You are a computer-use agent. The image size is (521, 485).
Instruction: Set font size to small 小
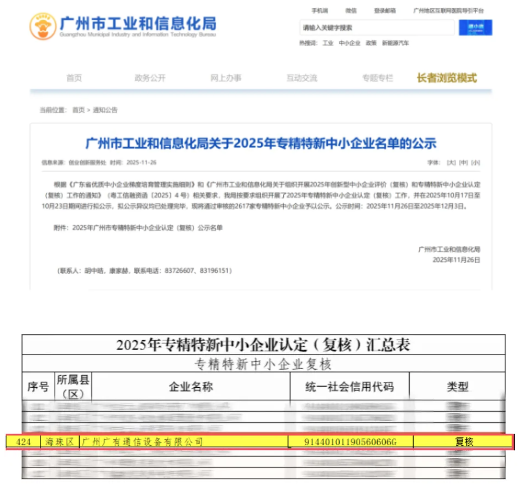point(475,162)
